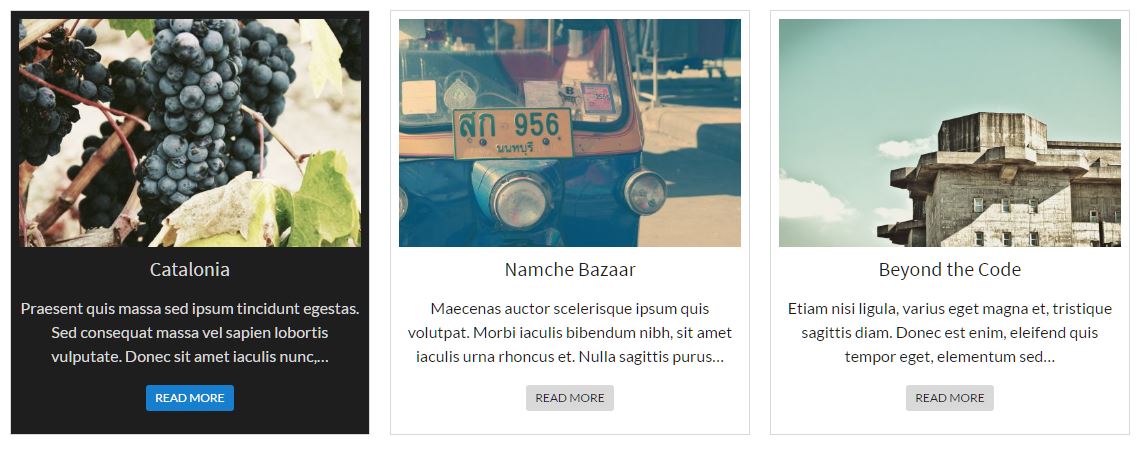Click the Namche Bazaar post title
Viewport: 1145px width, 449px height.
(570, 269)
